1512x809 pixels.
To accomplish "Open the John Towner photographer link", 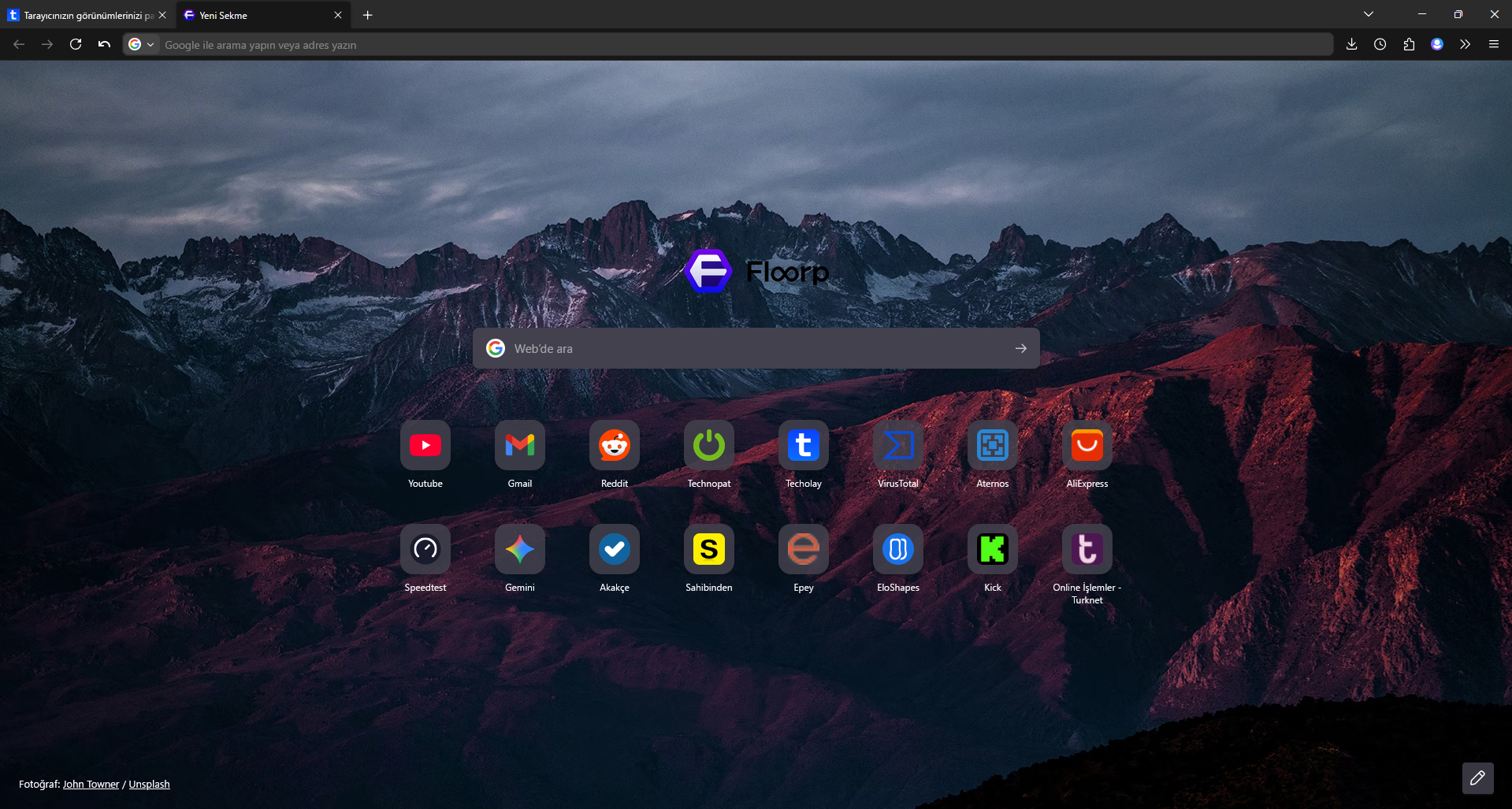I will (91, 784).
